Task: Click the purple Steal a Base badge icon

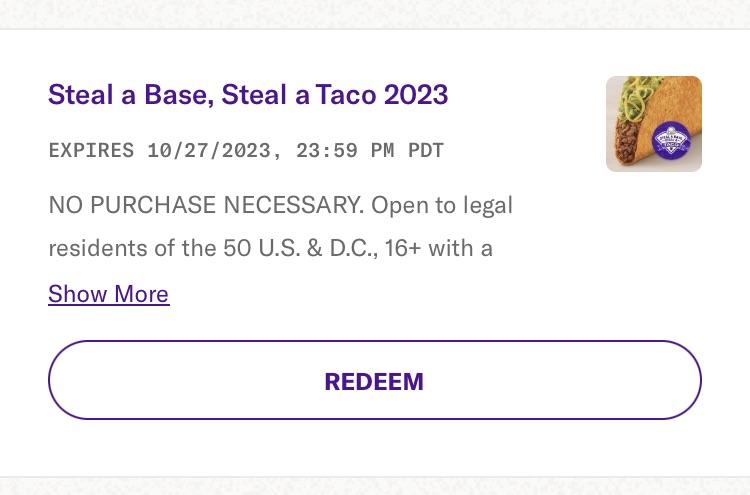Action: pos(671,141)
